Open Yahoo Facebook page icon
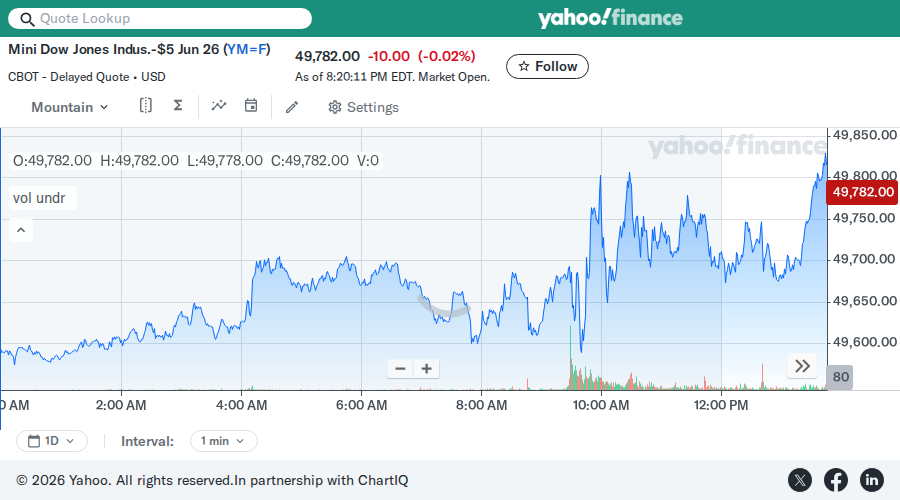Viewport: 900px width, 500px height. [836, 480]
